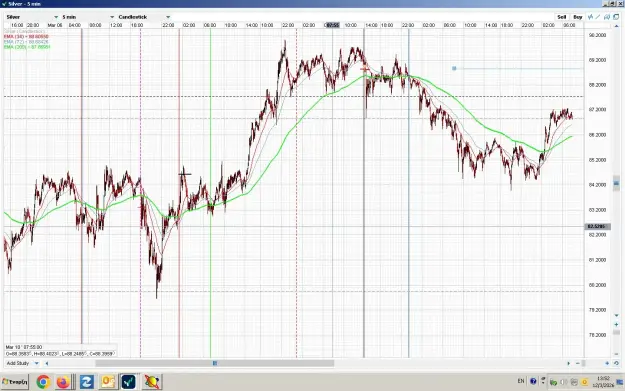
Task: Click the horizontal zoom-in plus icon
Action: (607, 363)
